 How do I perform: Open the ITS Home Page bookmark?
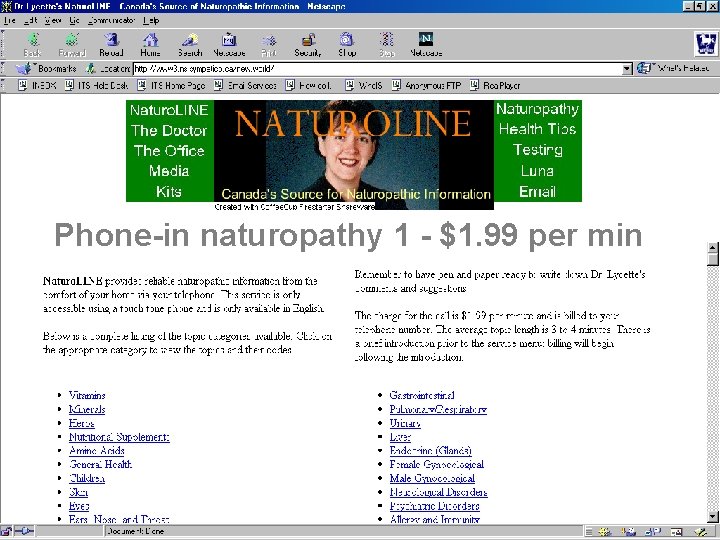(171, 85)
